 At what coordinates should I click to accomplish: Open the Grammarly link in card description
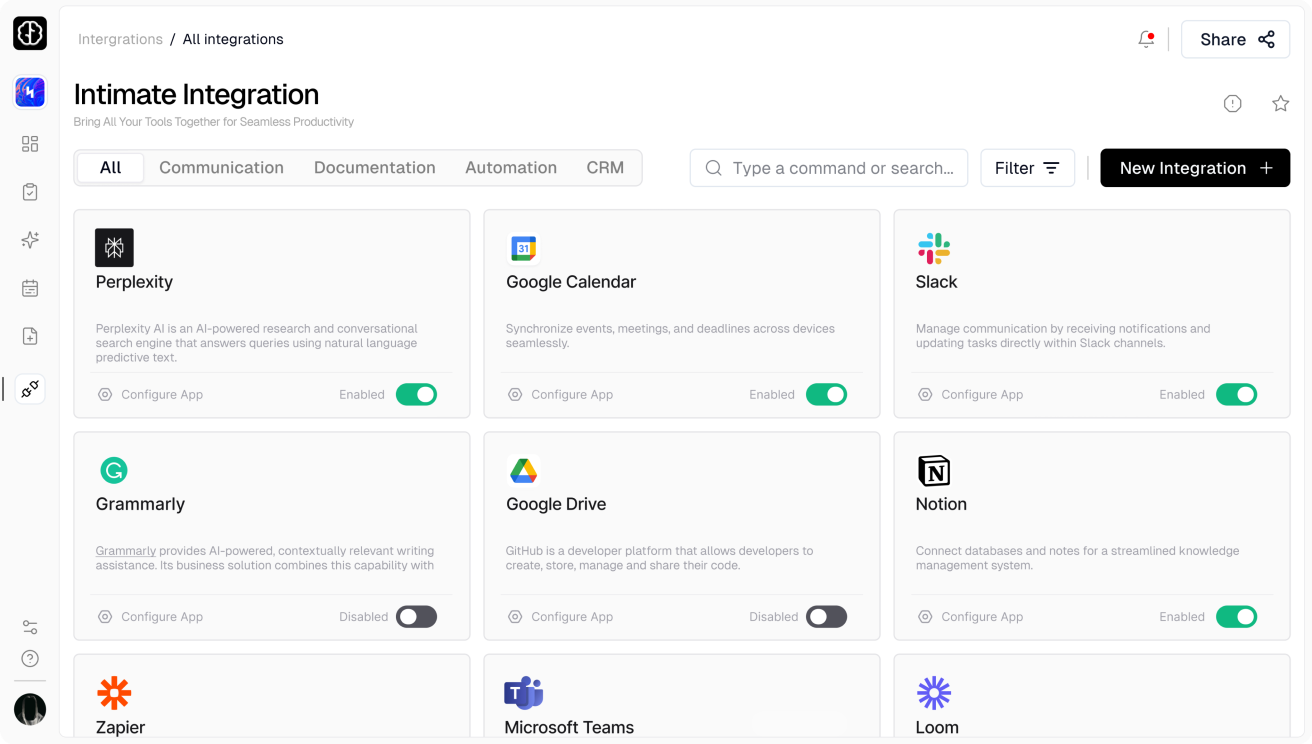point(125,550)
